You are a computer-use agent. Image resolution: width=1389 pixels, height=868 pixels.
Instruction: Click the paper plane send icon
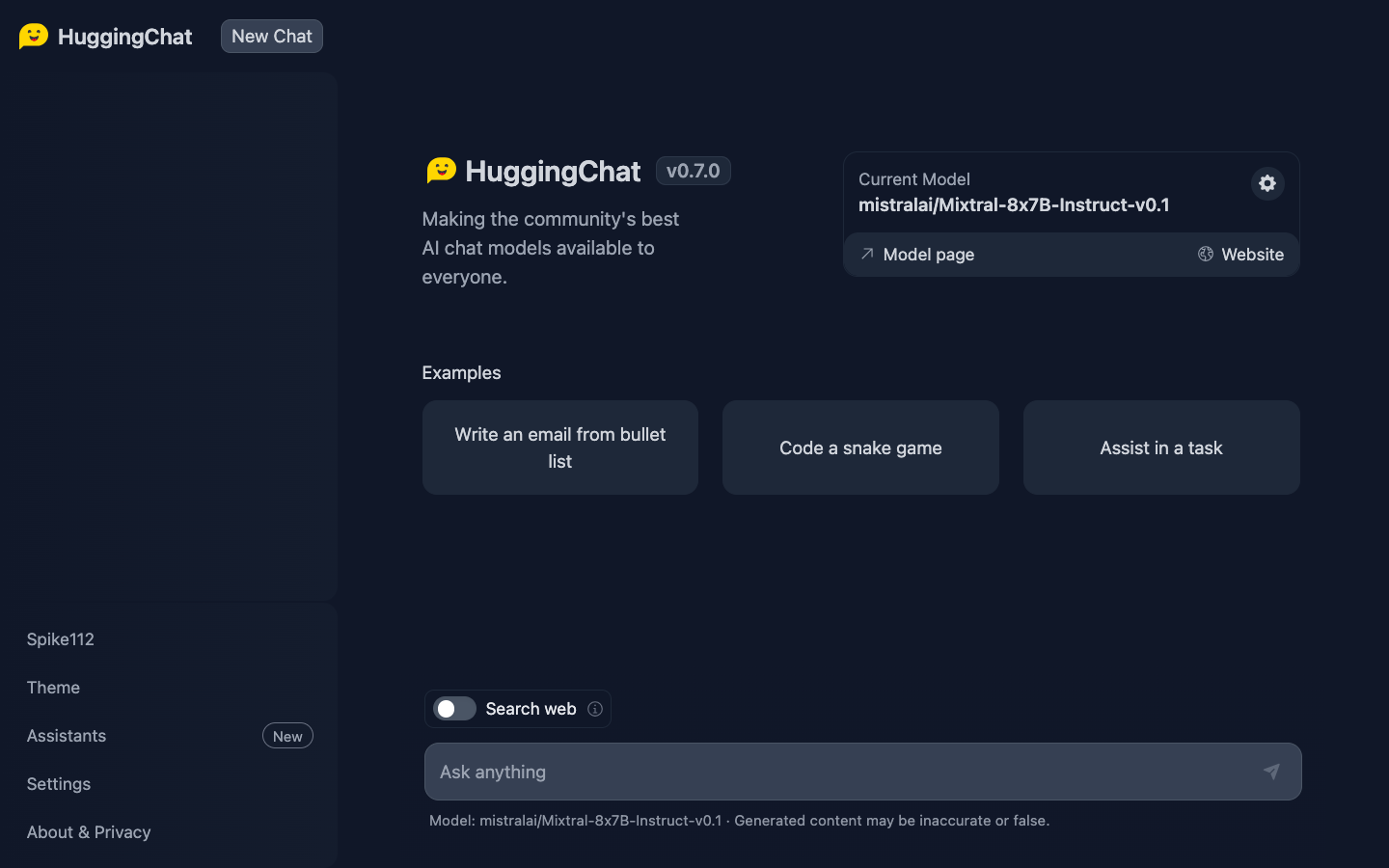tap(1271, 772)
